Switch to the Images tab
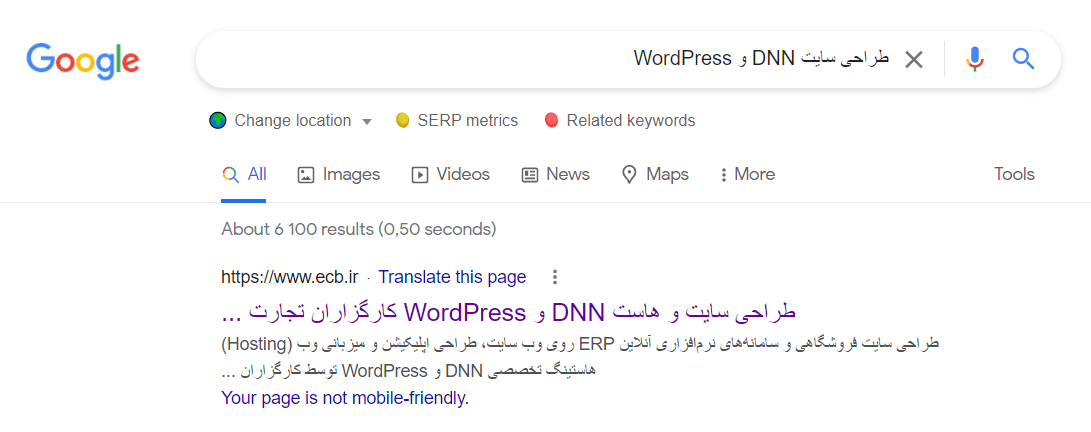This screenshot has width=1091, height=432. (x=339, y=174)
